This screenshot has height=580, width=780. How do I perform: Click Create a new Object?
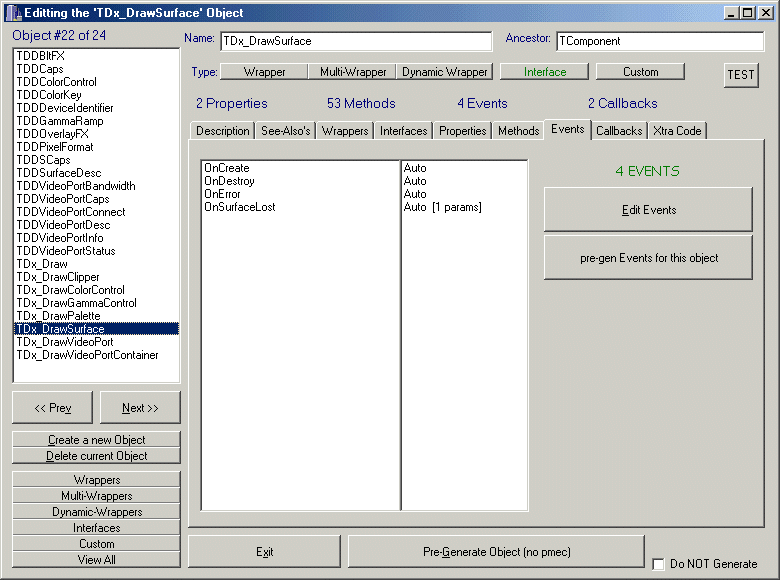click(x=97, y=440)
